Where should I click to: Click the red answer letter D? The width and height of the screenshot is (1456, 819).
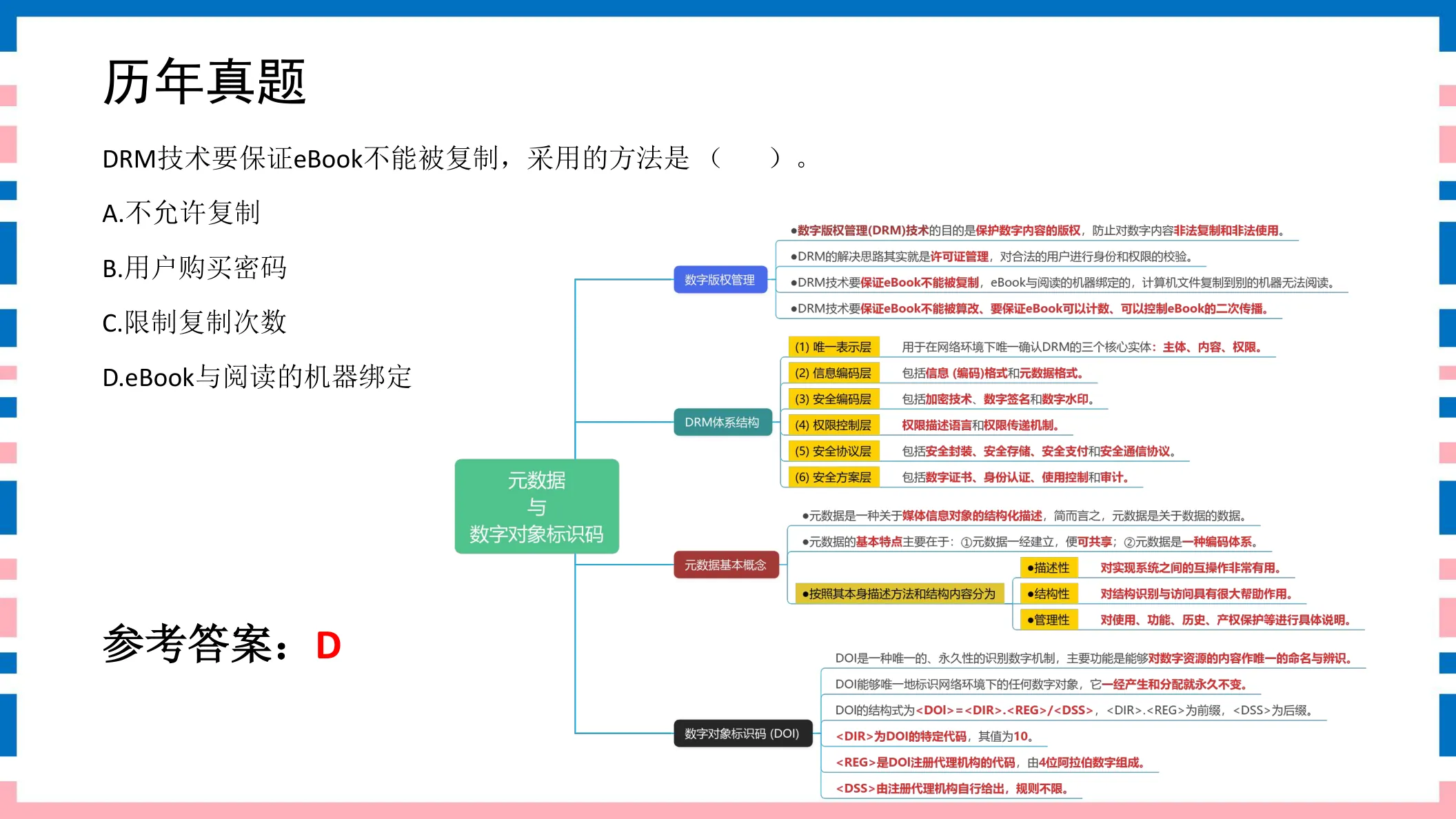pyautogui.click(x=329, y=646)
